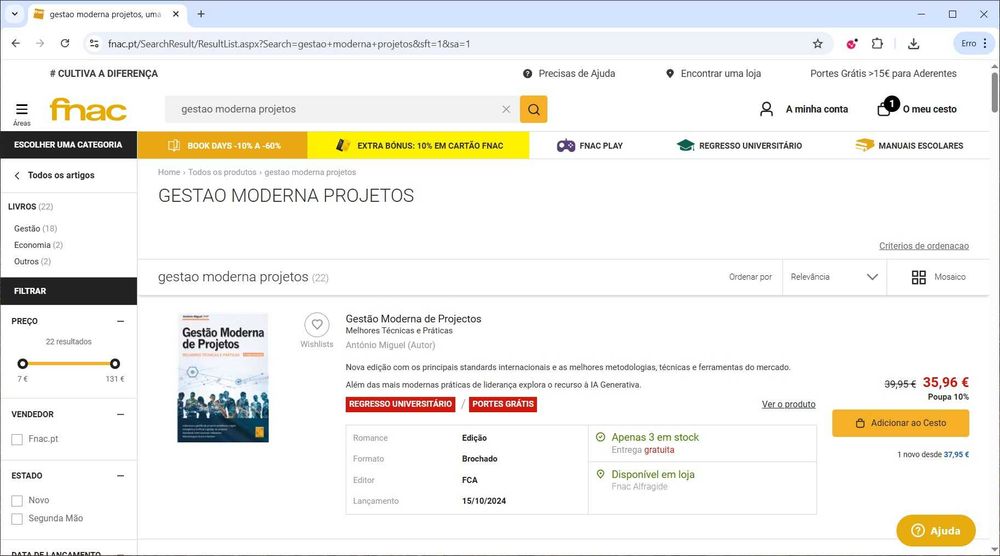1000x556 pixels.
Task: Click the store location pin icon
Action: [670, 73]
